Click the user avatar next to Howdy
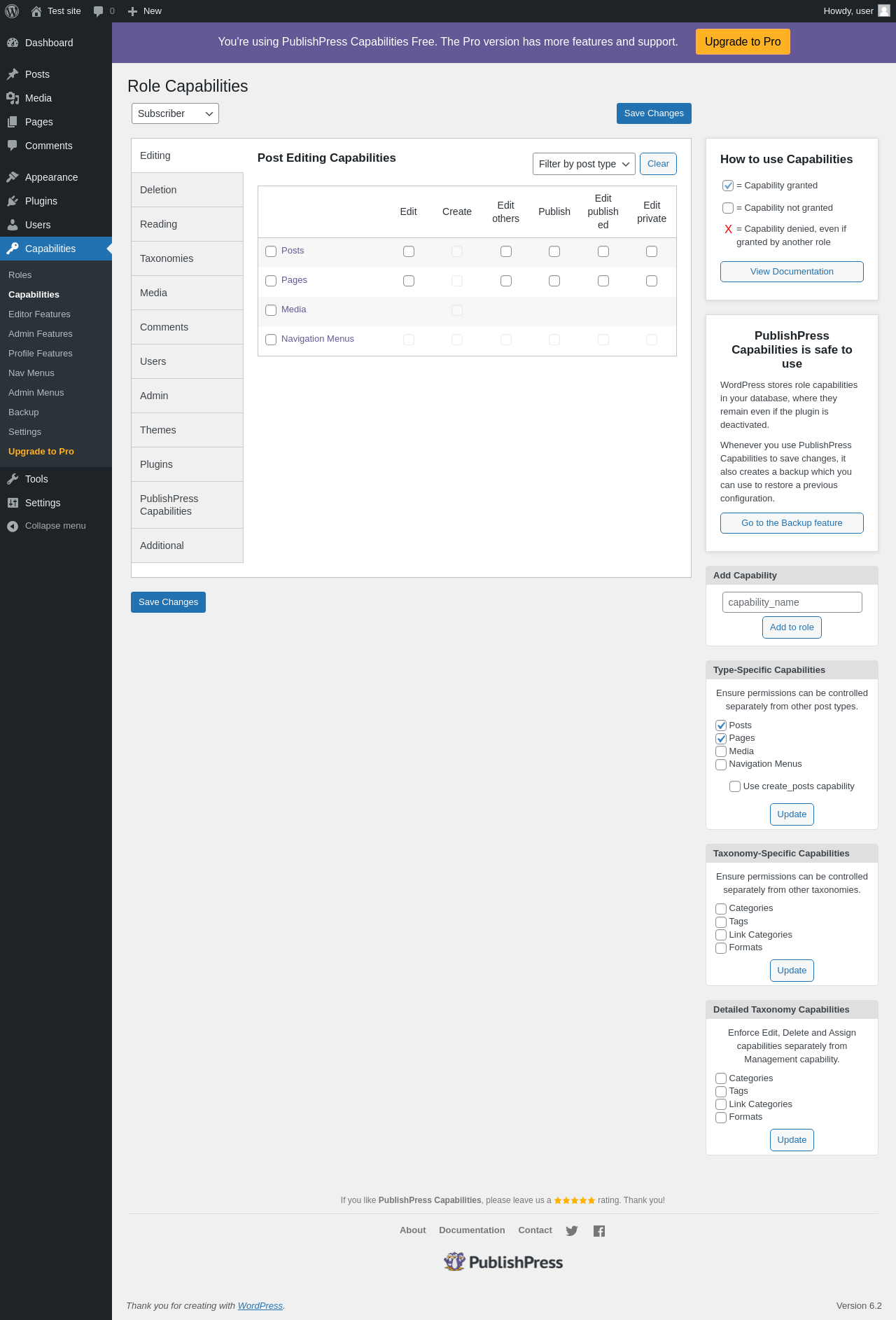 point(884,11)
